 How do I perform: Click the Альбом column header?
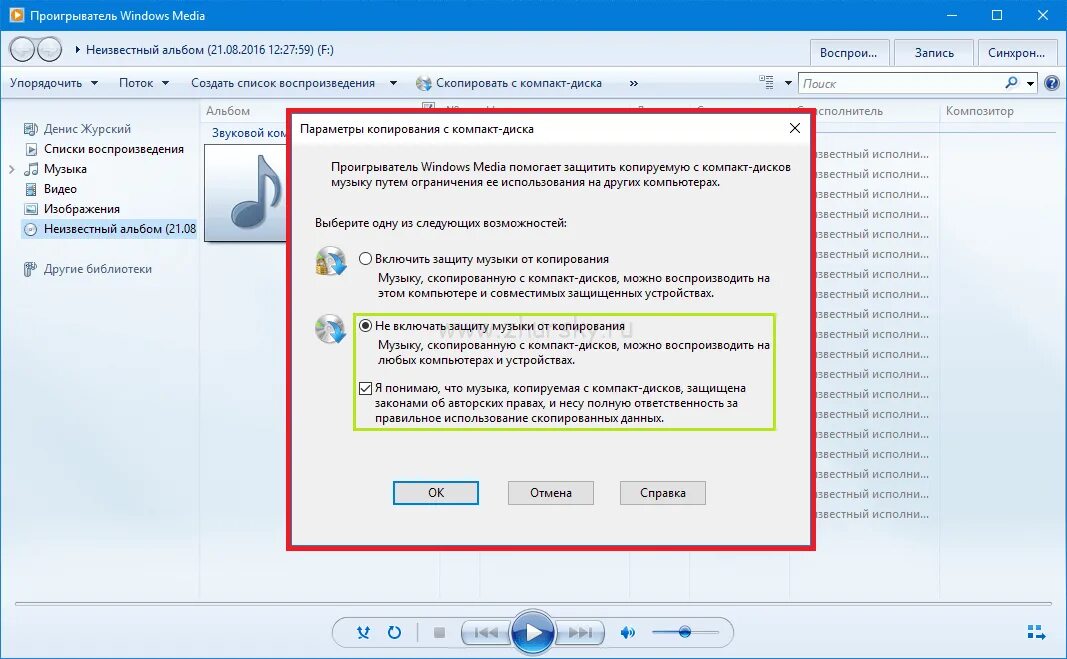pos(228,110)
